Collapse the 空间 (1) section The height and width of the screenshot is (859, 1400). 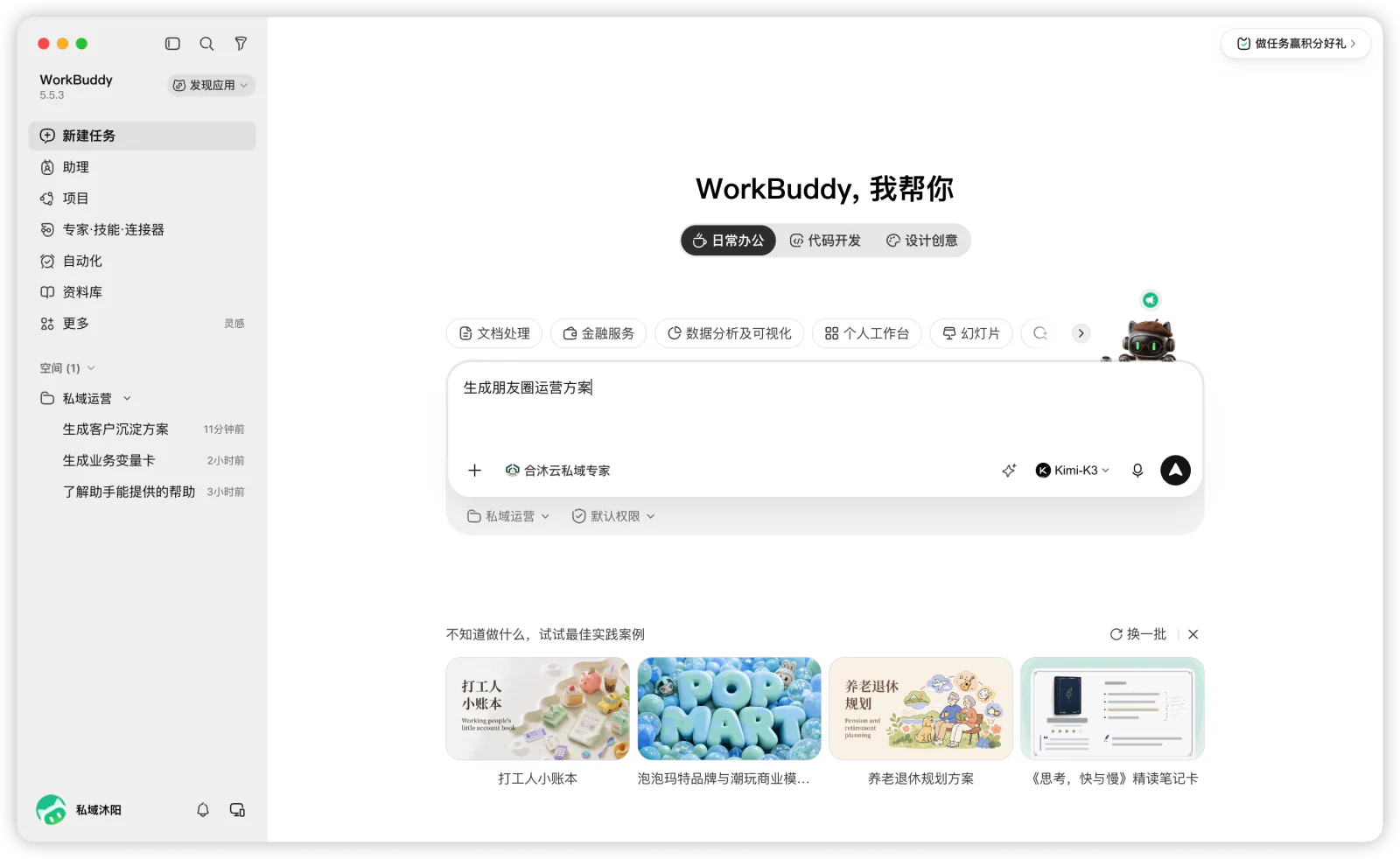(x=67, y=368)
